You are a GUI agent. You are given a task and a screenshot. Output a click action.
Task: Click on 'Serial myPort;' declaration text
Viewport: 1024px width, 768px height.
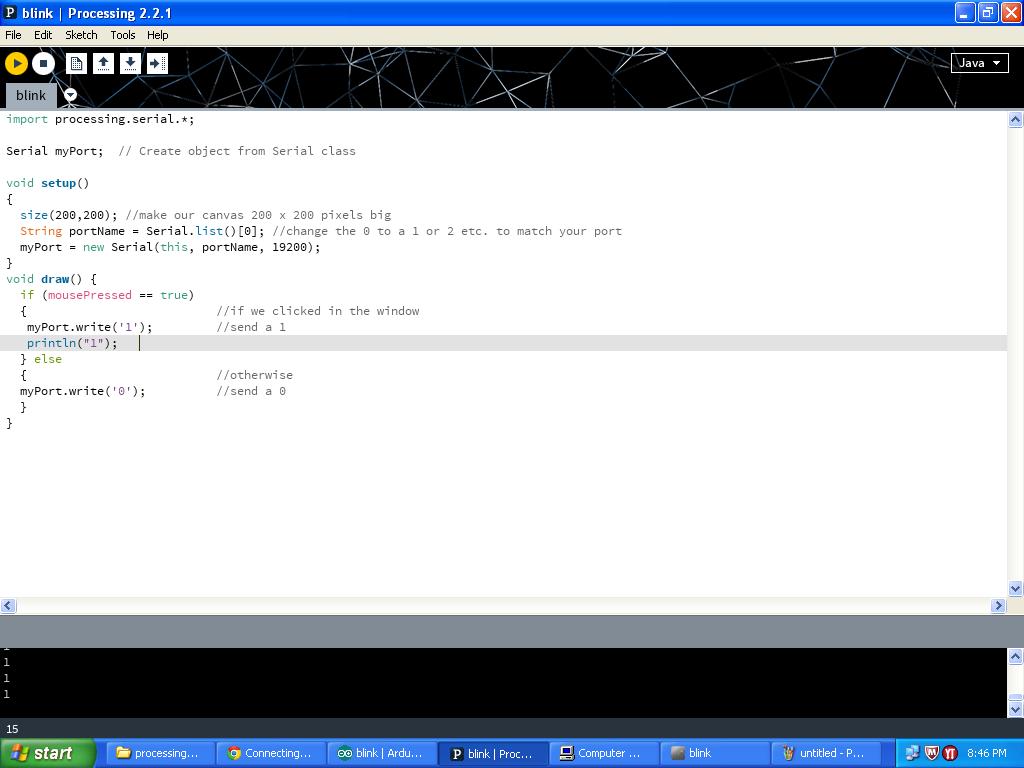(x=54, y=151)
